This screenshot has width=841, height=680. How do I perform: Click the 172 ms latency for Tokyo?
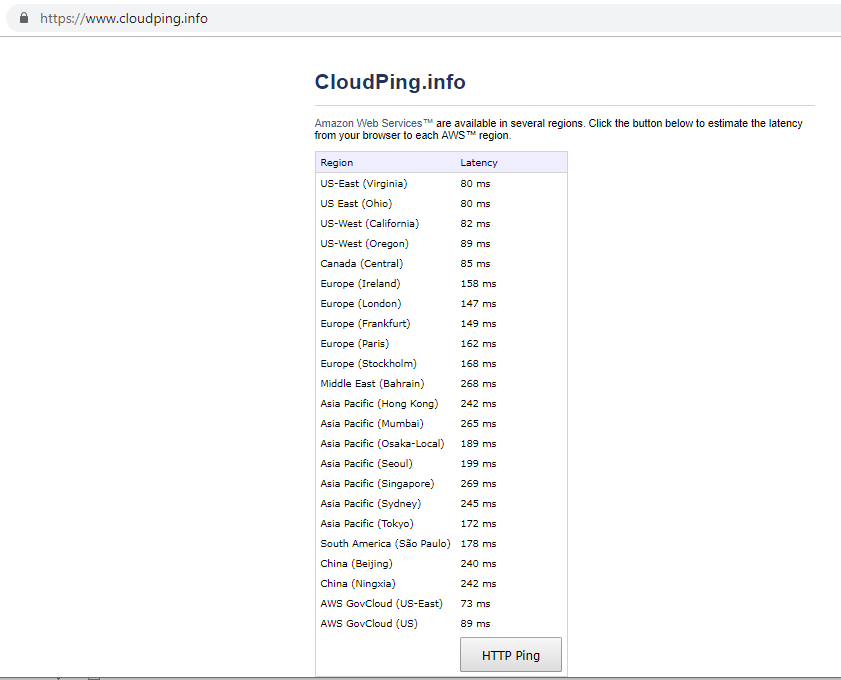[x=478, y=524]
